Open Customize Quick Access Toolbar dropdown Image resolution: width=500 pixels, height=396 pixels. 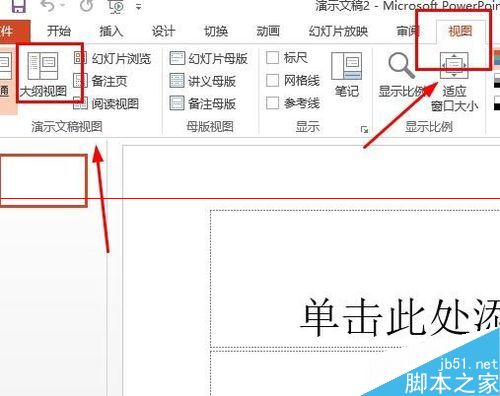tap(139, 6)
